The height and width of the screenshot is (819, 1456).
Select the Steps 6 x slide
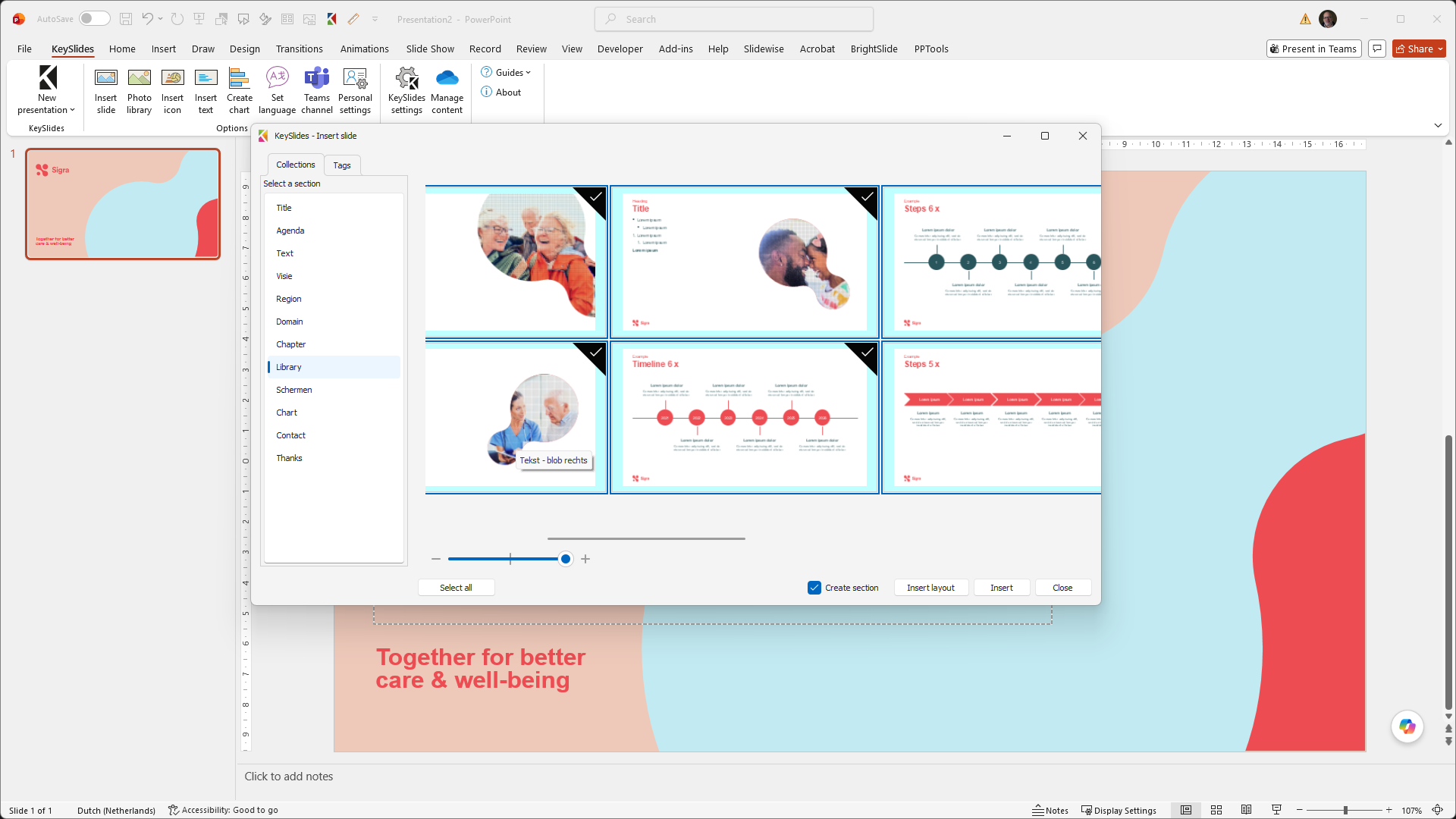click(991, 262)
